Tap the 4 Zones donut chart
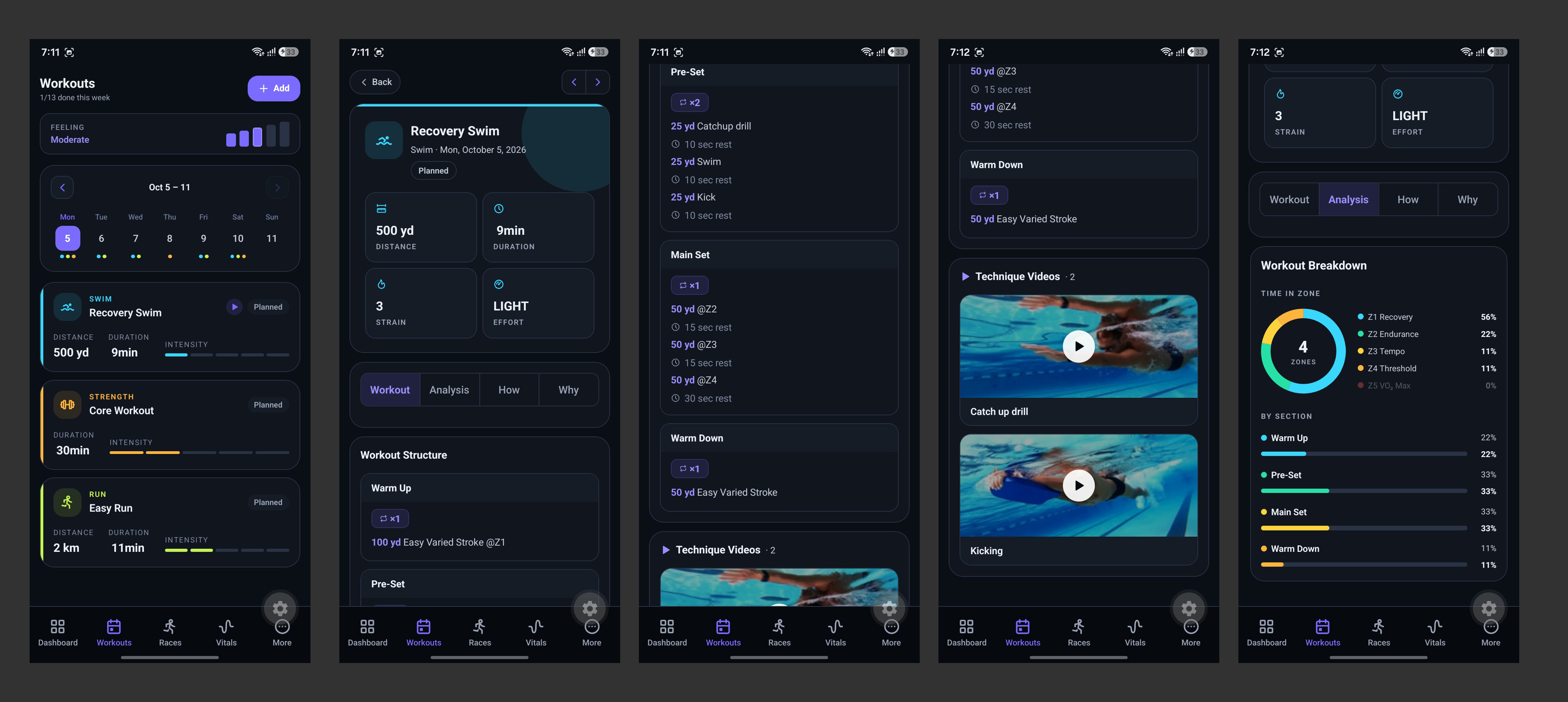The width and height of the screenshot is (1568, 702). [1303, 351]
